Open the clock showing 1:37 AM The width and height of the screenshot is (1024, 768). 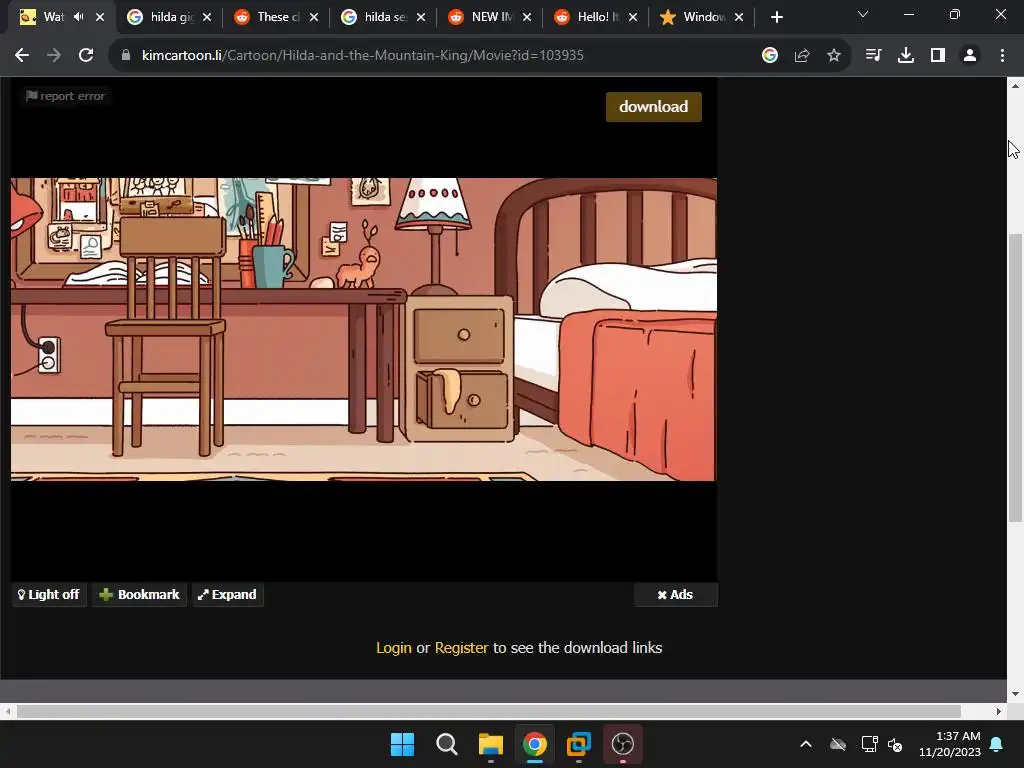[x=950, y=744]
